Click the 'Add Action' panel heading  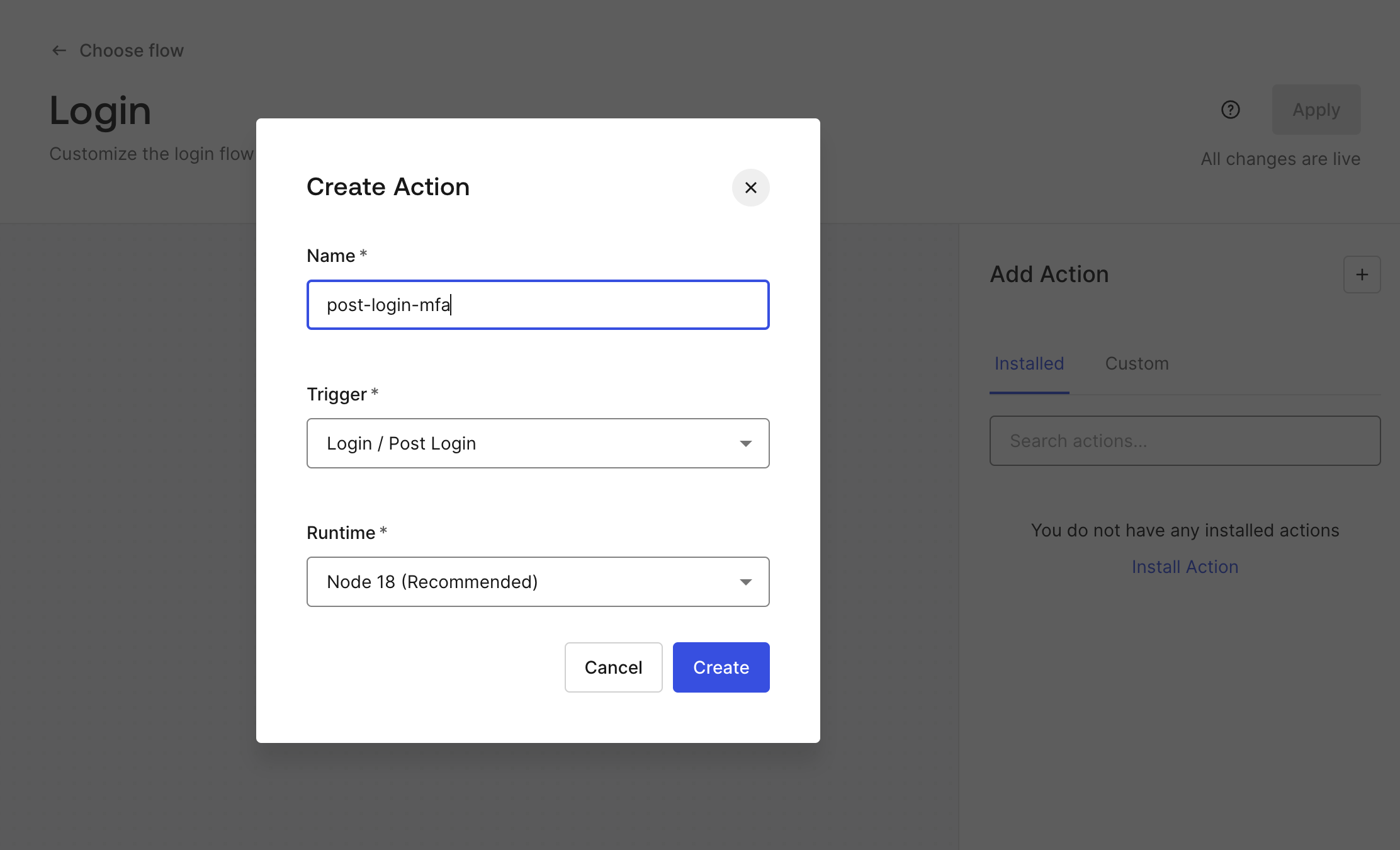1049,275
